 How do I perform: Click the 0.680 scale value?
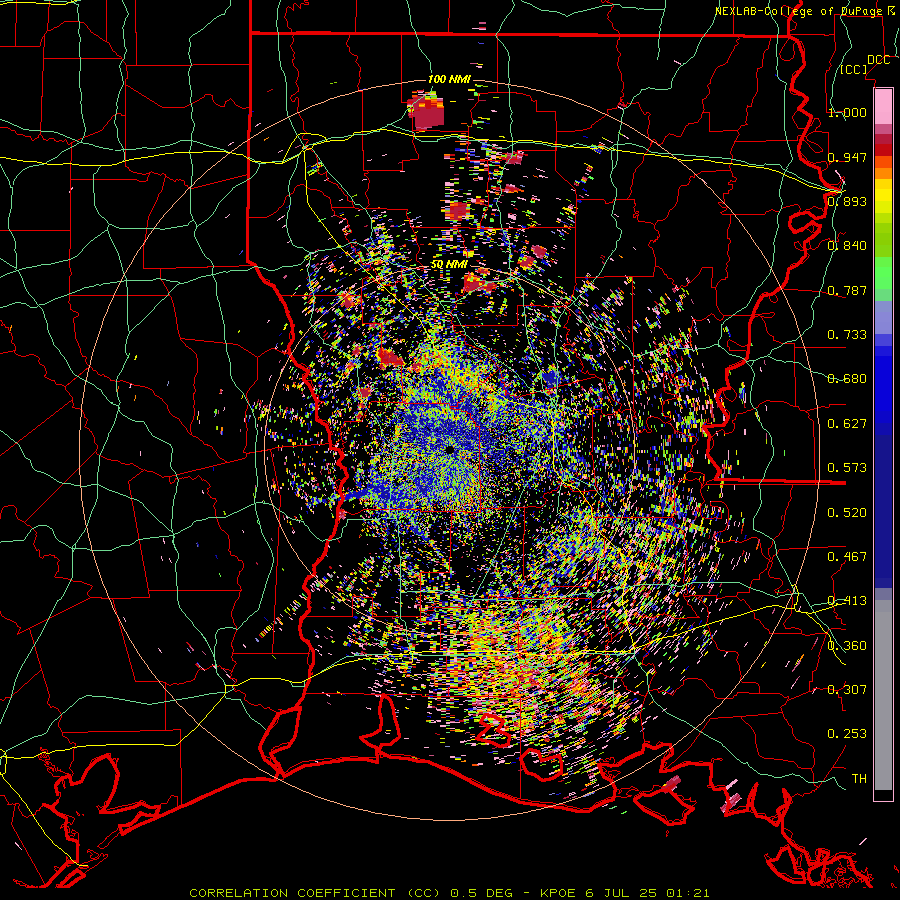847,378
